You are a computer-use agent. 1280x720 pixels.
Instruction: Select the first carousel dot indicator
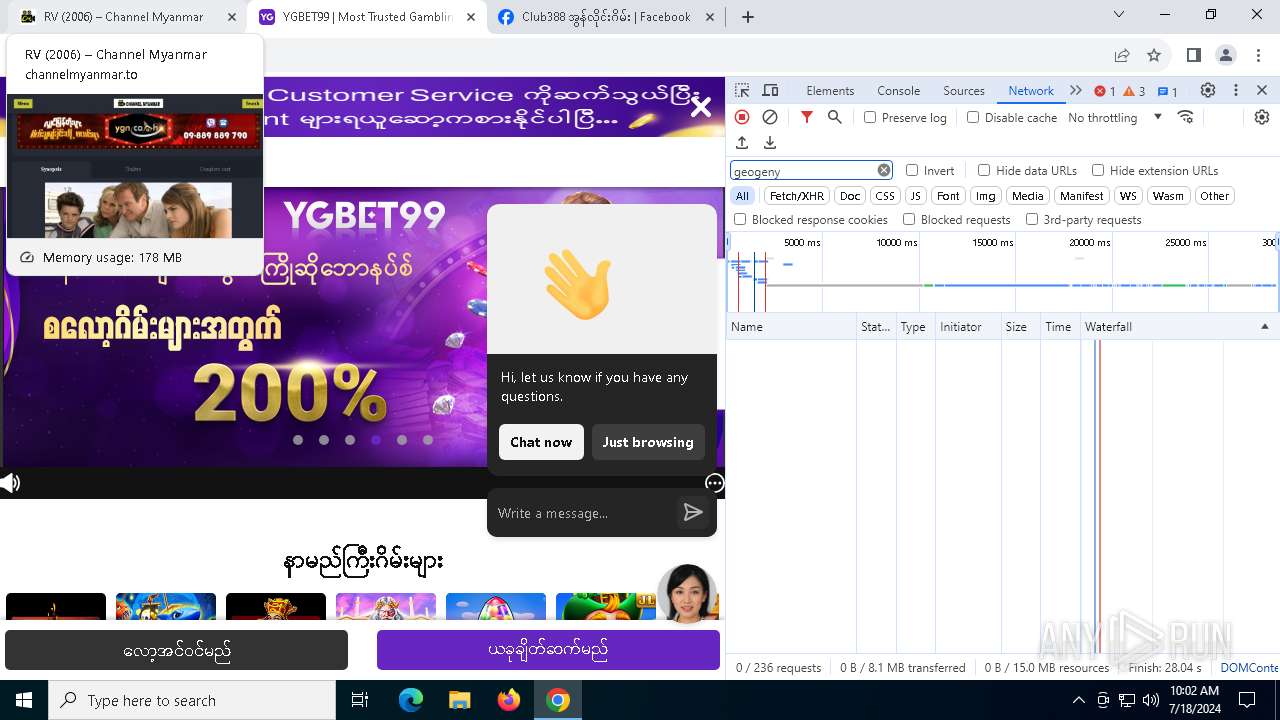pos(298,440)
